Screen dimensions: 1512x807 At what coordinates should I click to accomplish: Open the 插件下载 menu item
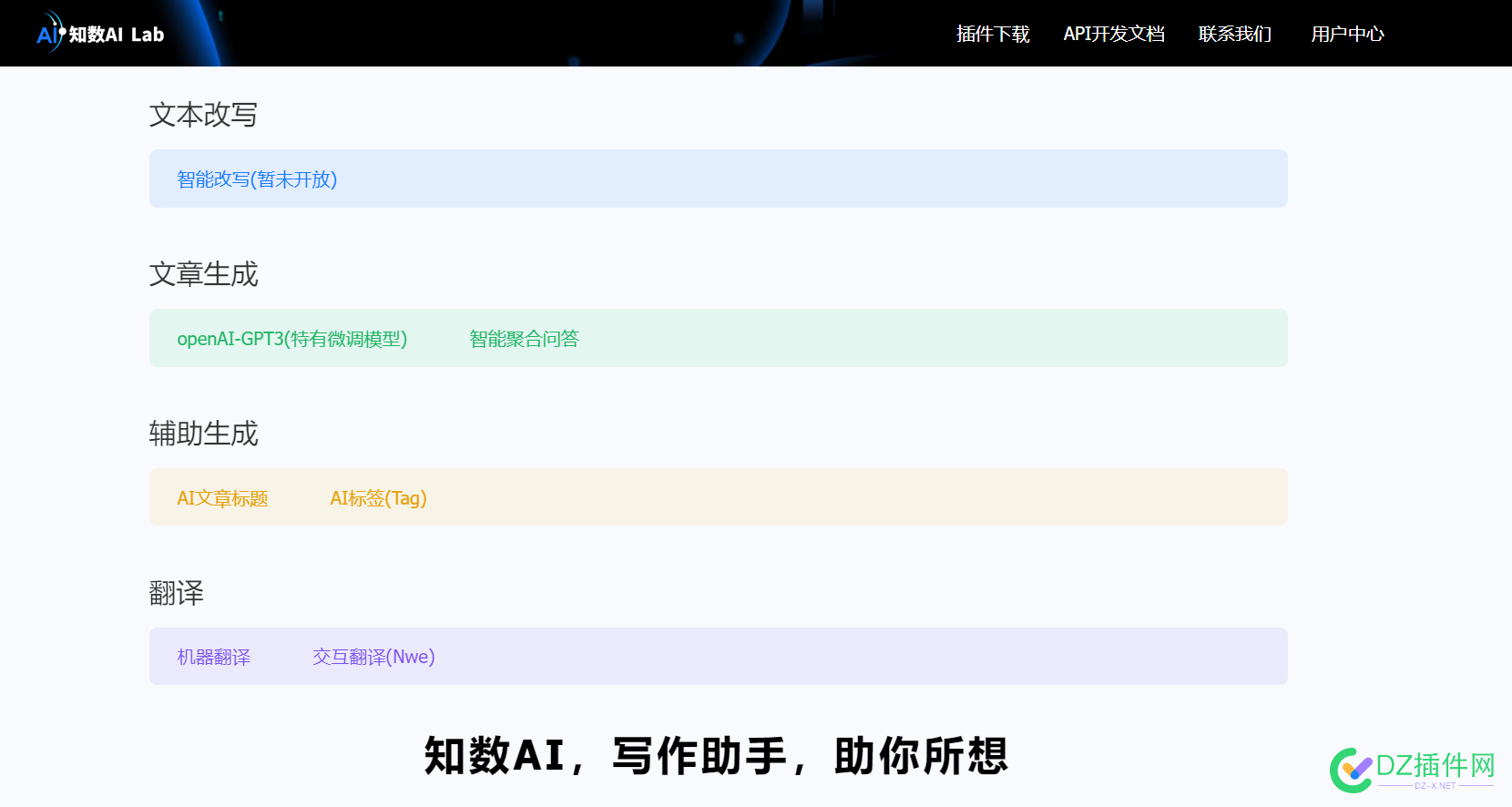(x=993, y=34)
